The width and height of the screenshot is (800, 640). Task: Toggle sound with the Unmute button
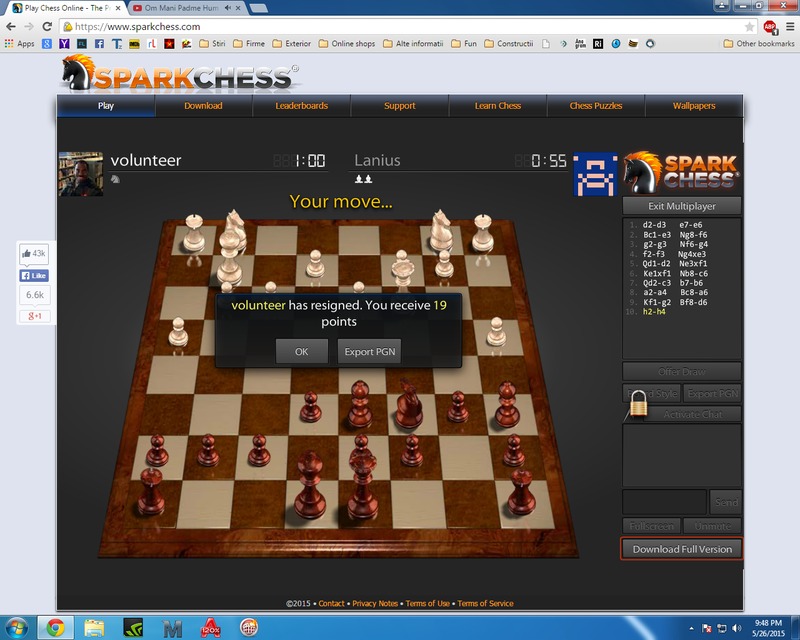pos(712,526)
